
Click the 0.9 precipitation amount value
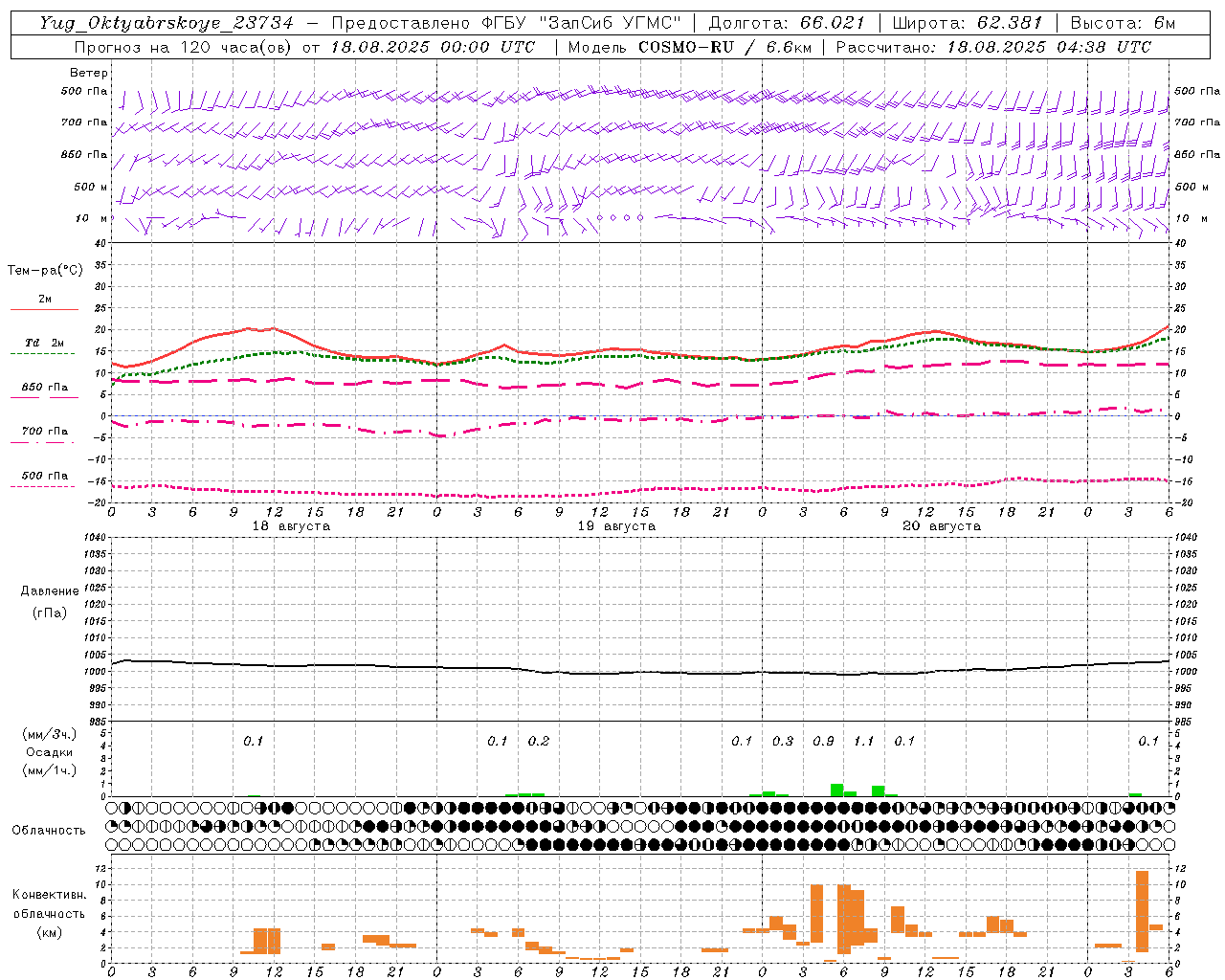pos(823,741)
